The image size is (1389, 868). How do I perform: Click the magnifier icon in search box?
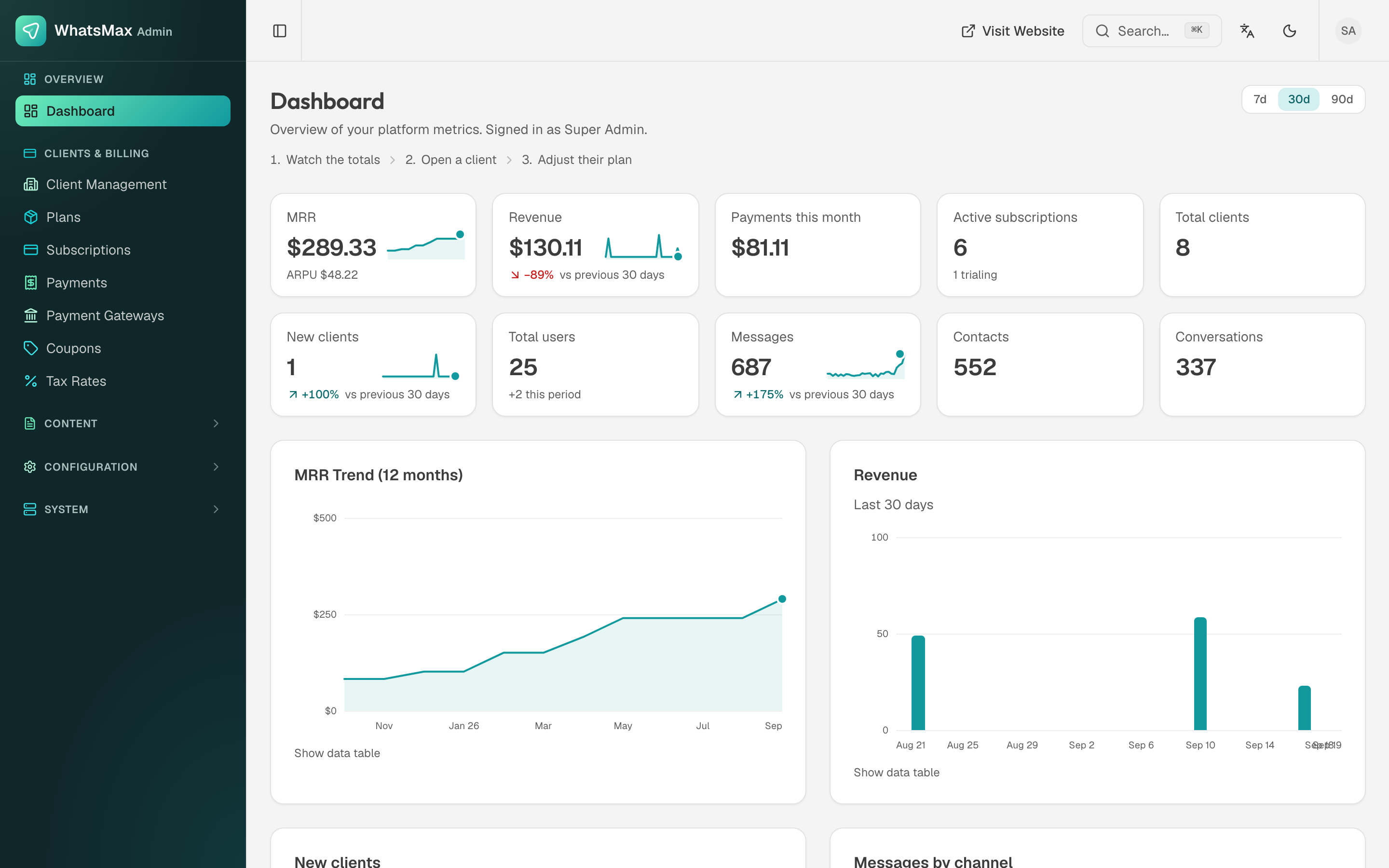coord(1102,31)
